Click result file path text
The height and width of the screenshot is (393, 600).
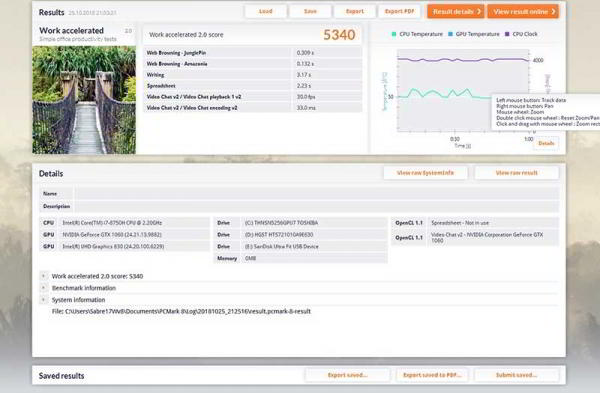[181, 311]
